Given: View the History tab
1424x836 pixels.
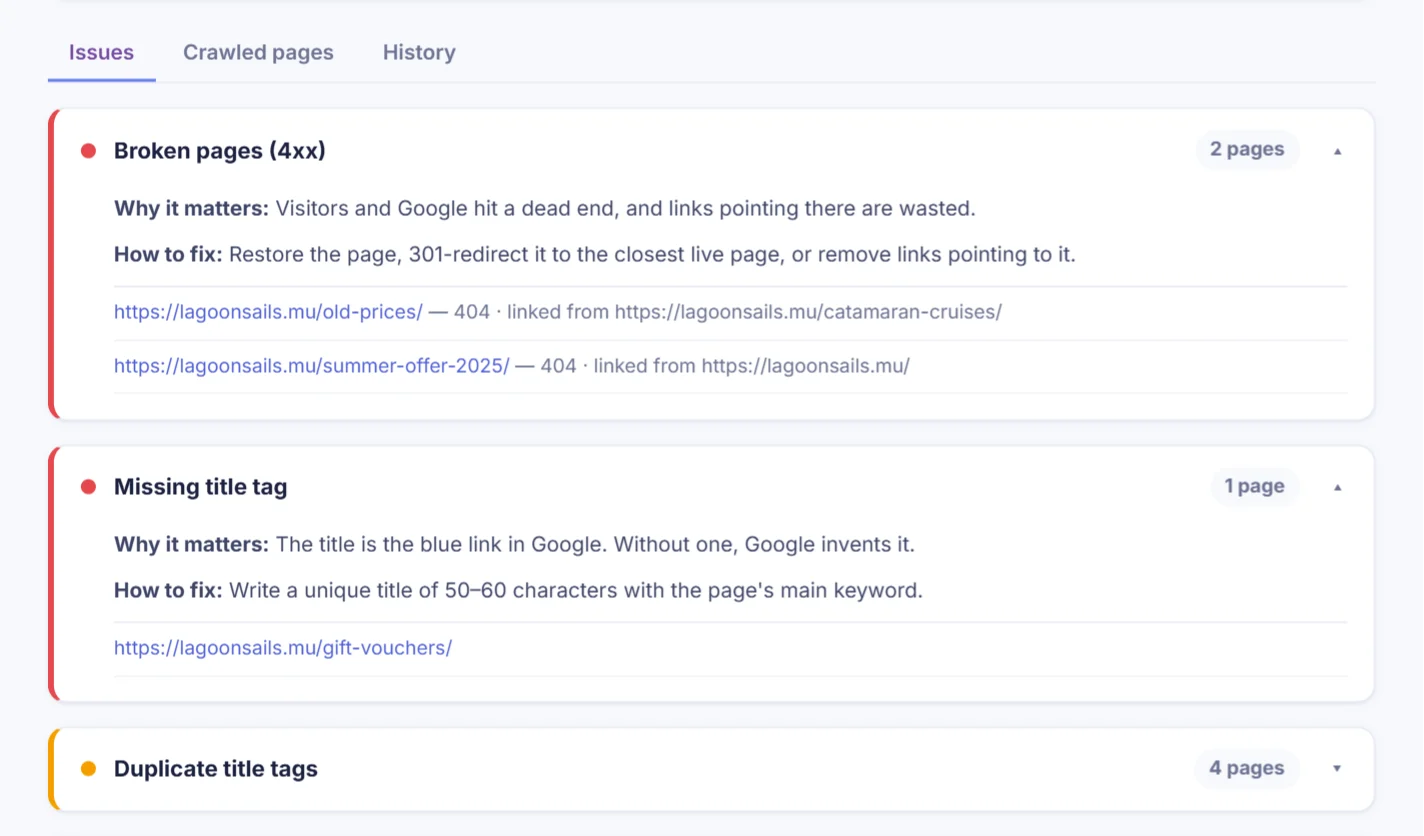Looking at the screenshot, I should point(419,53).
